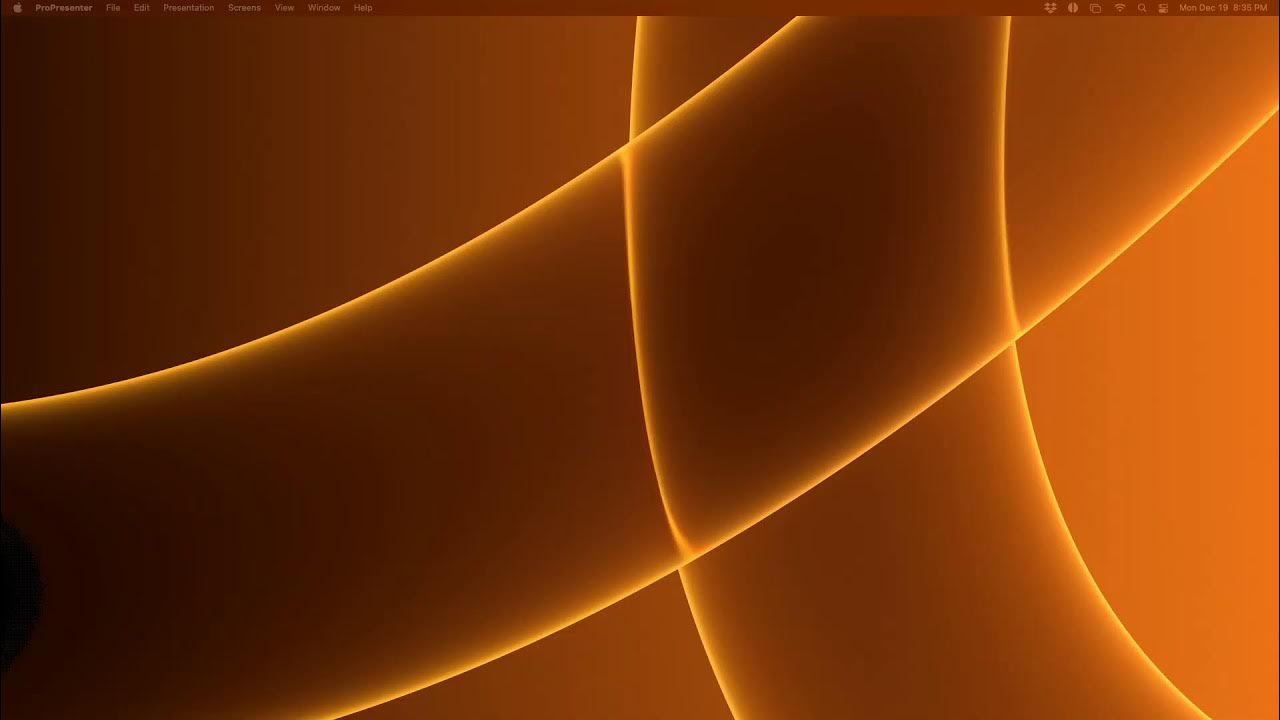Open the View menu
Image resolution: width=1280 pixels, height=720 pixels.
[x=284, y=8]
